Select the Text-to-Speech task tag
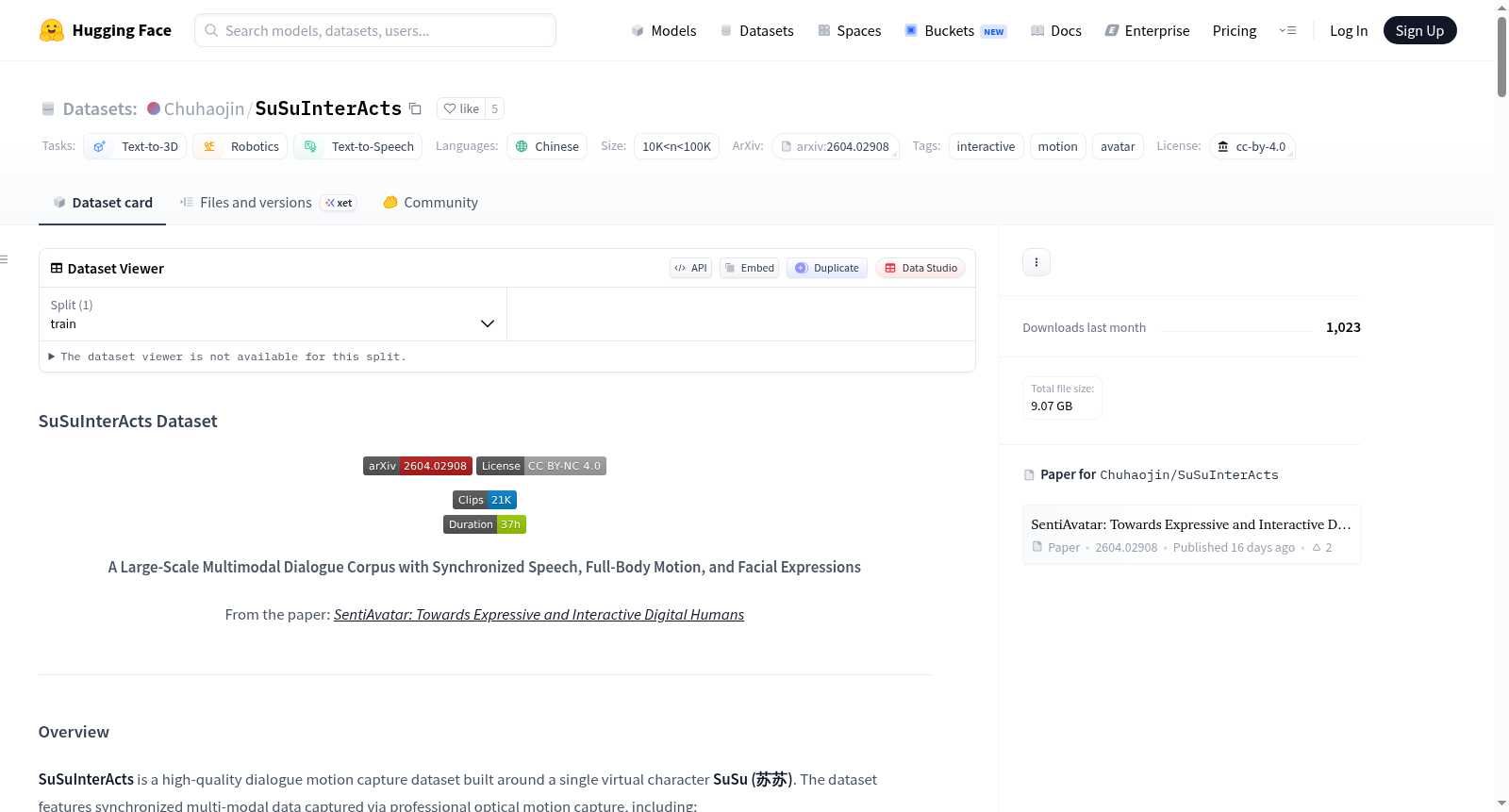 pos(358,146)
